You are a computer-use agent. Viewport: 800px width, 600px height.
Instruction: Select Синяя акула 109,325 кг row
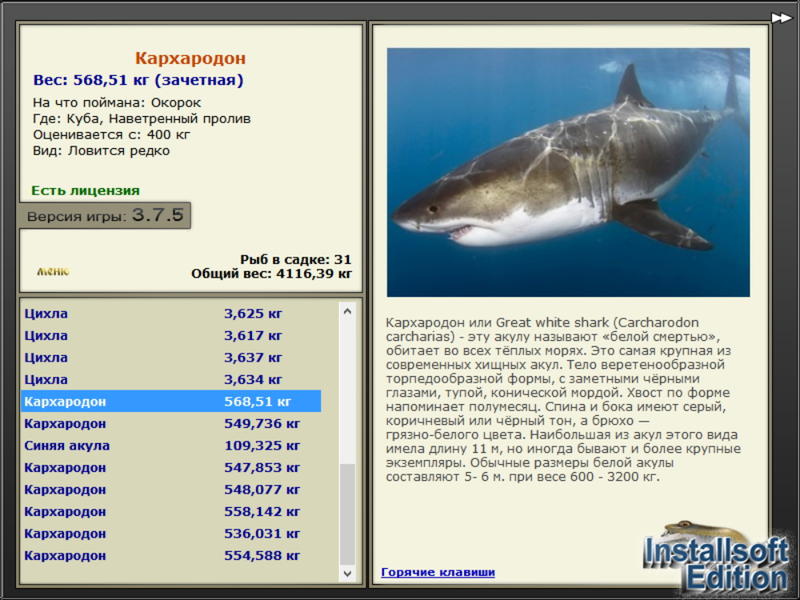click(x=171, y=445)
